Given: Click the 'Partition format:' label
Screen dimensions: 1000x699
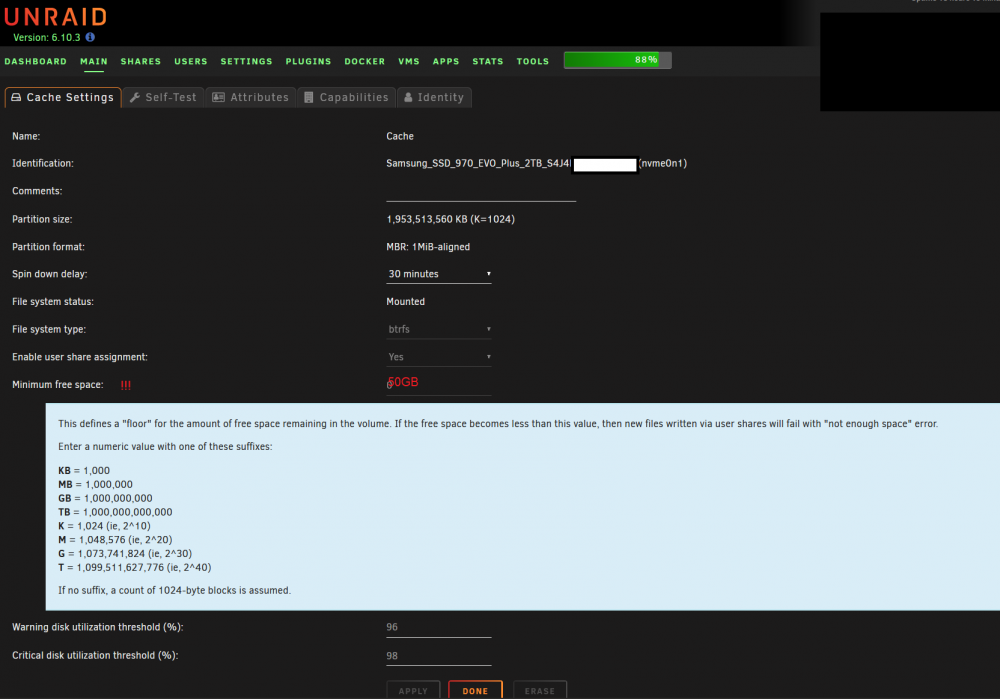Looking at the screenshot, I should click(x=48, y=247).
